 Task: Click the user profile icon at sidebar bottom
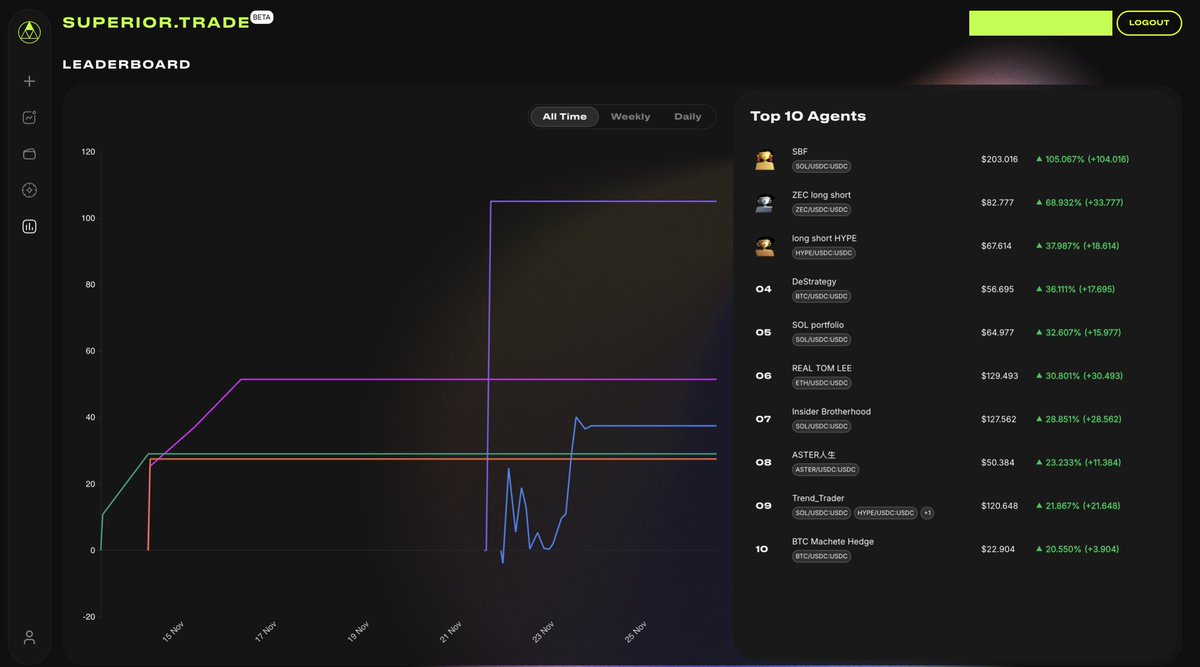click(28, 637)
